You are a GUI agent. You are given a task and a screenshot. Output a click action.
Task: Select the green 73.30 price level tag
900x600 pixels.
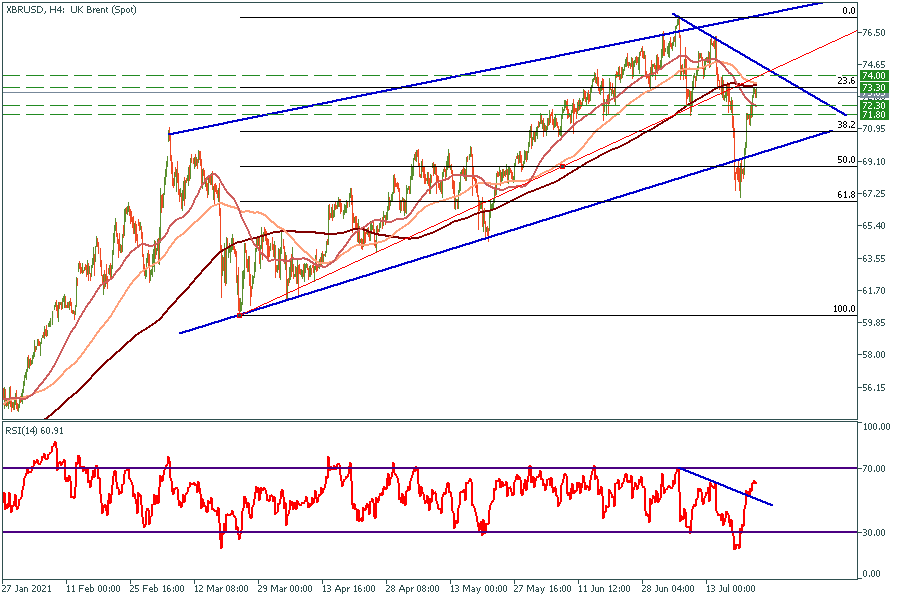874,88
